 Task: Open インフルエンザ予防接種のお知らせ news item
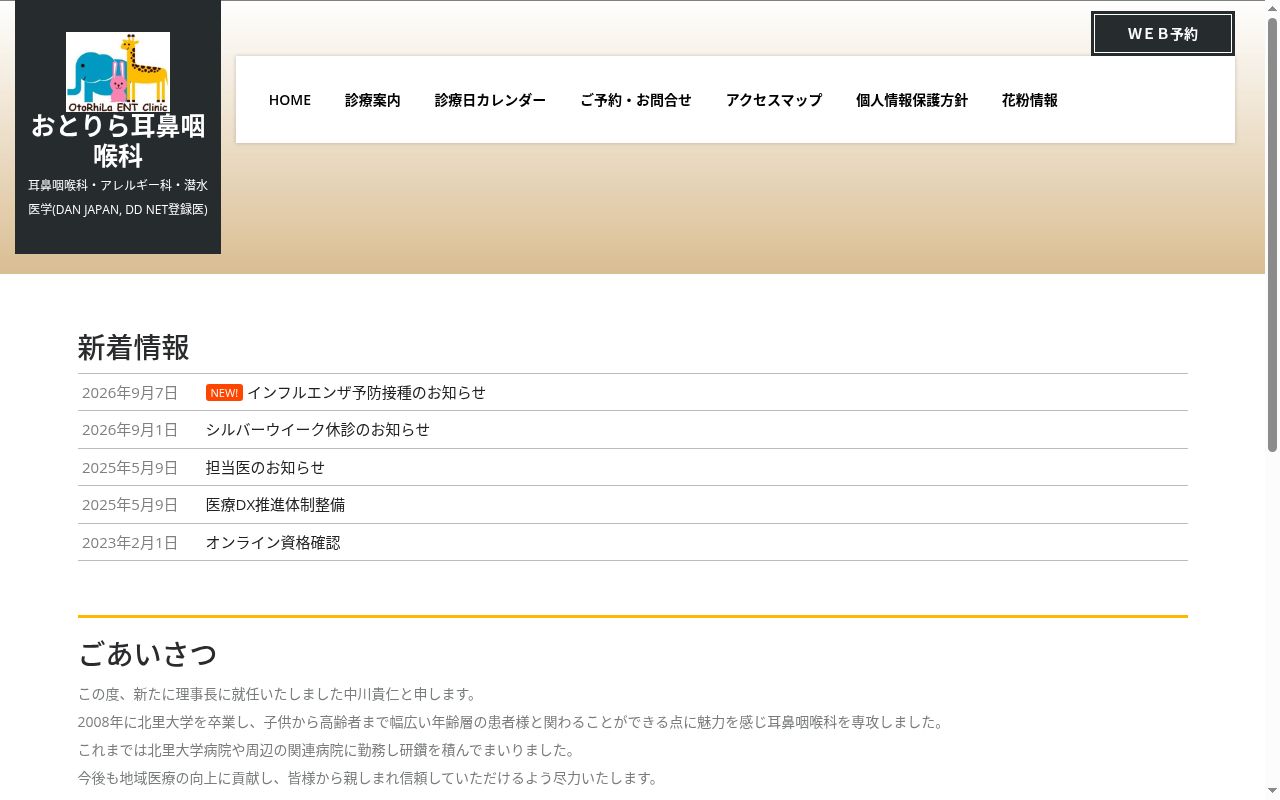(366, 393)
